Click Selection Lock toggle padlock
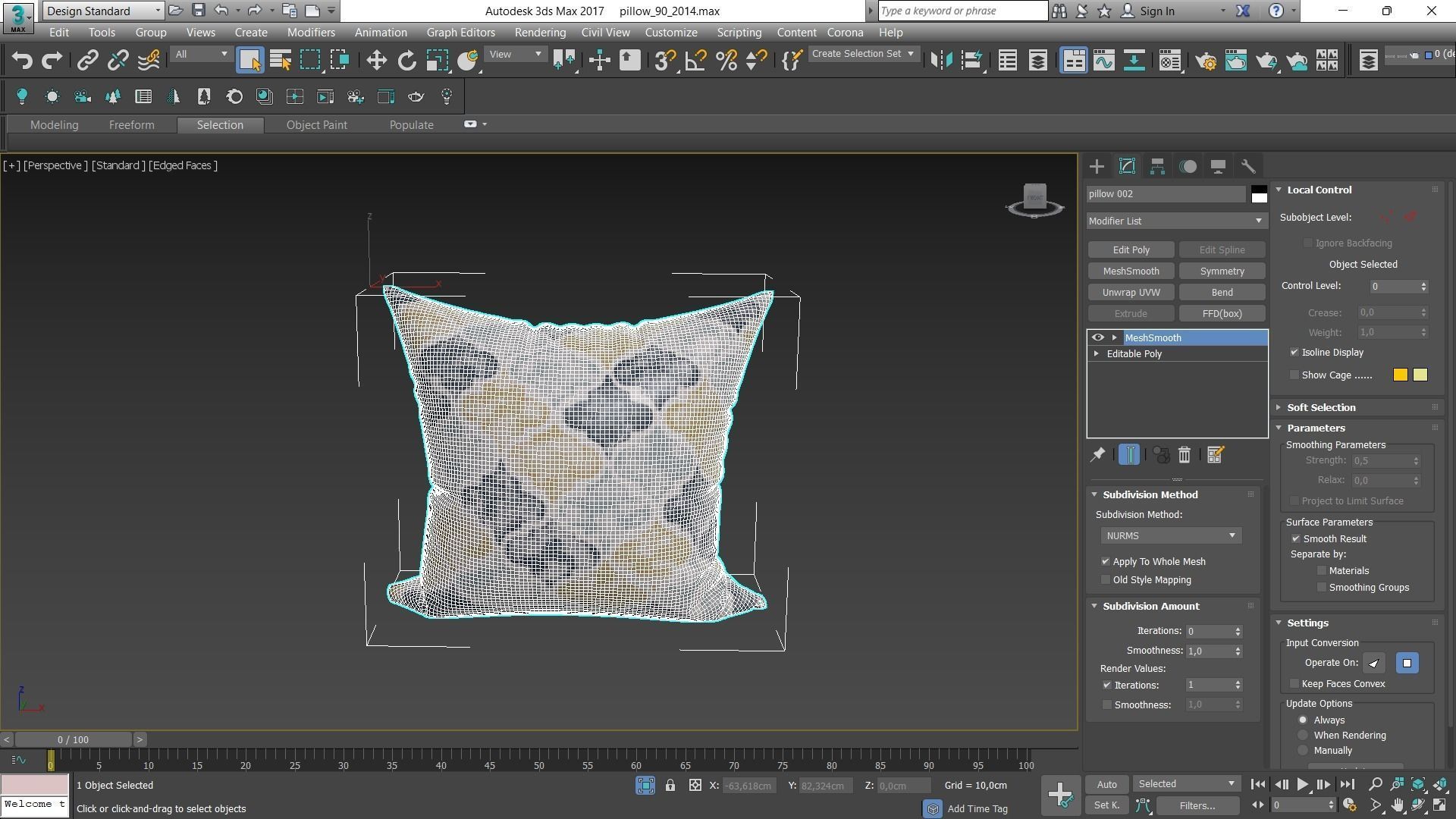The image size is (1456, 819). (x=670, y=786)
